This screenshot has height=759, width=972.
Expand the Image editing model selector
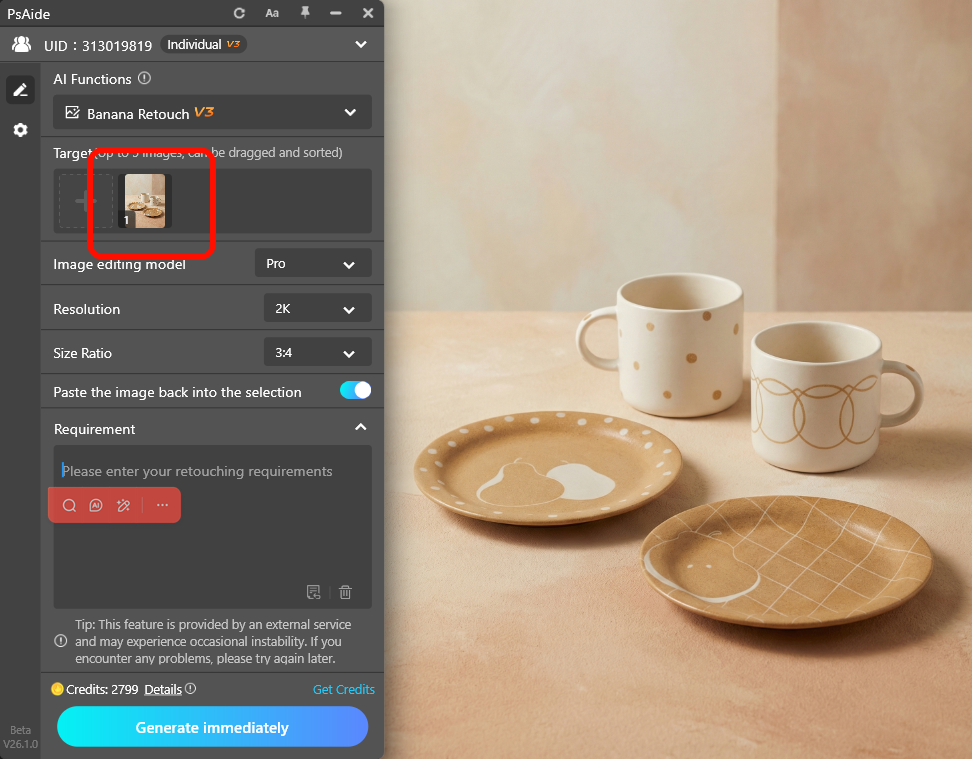pos(313,263)
